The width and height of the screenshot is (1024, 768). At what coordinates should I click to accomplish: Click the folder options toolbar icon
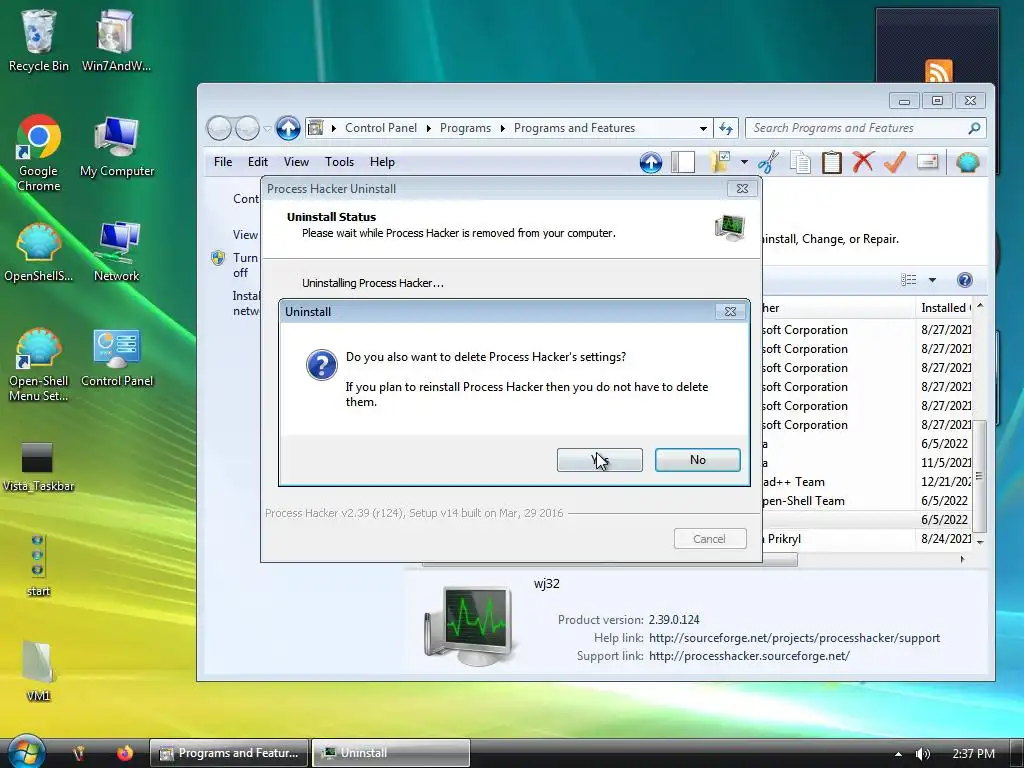(x=720, y=162)
